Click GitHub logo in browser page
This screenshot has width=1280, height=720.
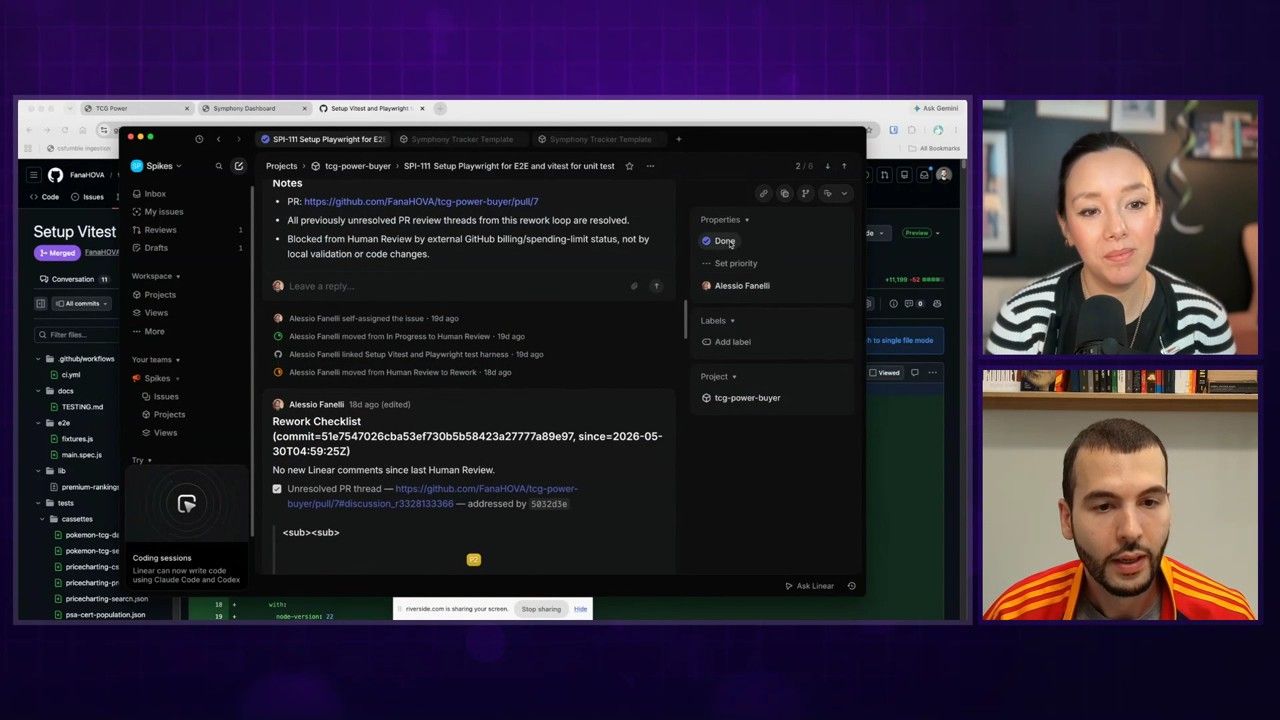pos(55,175)
